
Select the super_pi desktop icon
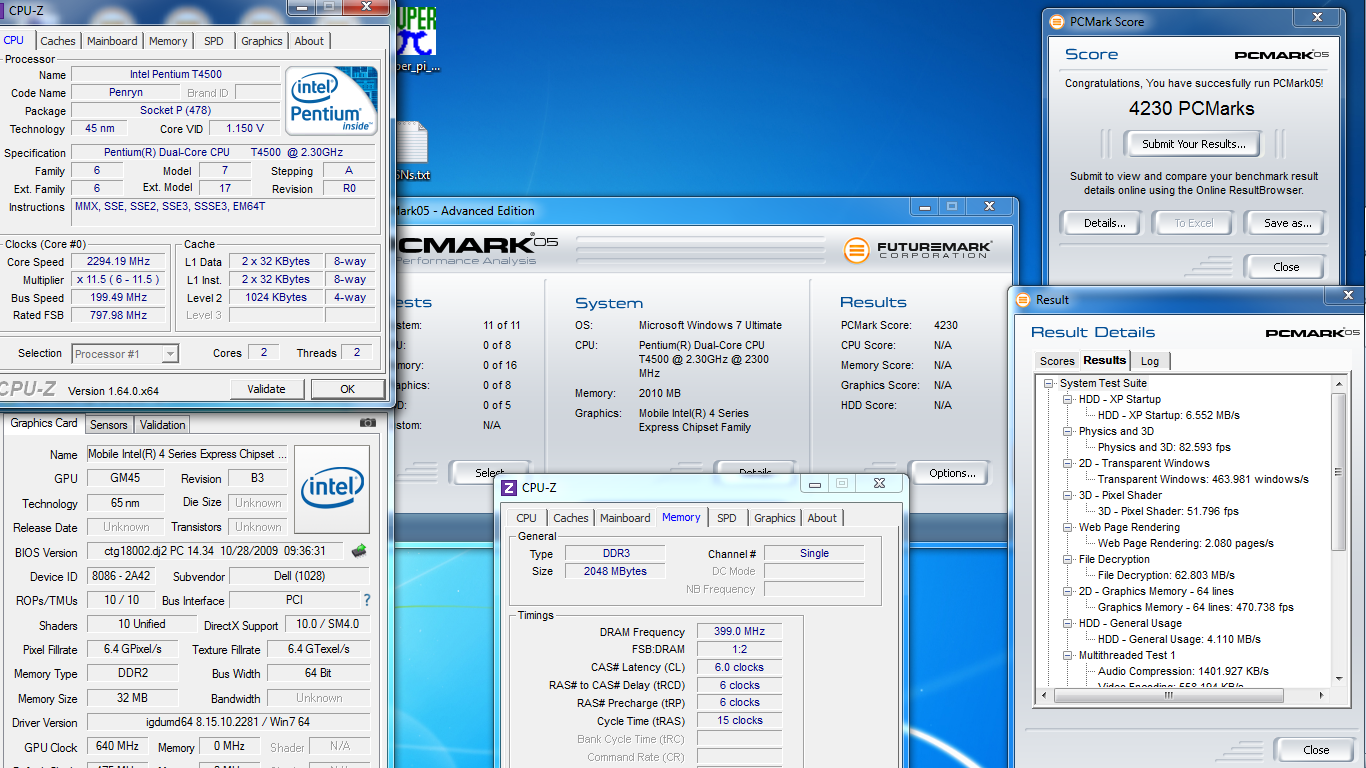pos(415,40)
